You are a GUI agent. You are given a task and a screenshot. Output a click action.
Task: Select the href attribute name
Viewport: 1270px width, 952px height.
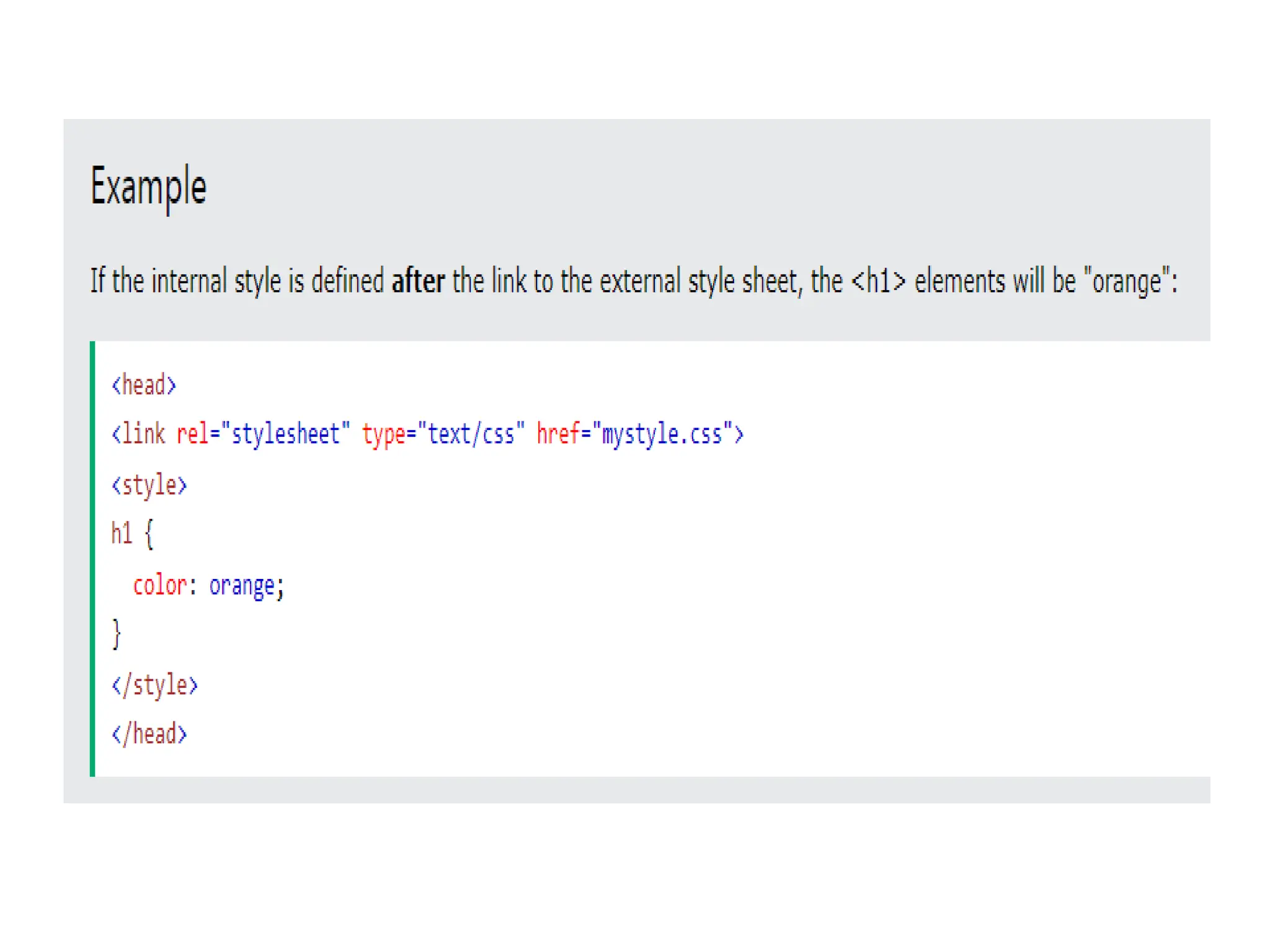tap(557, 434)
